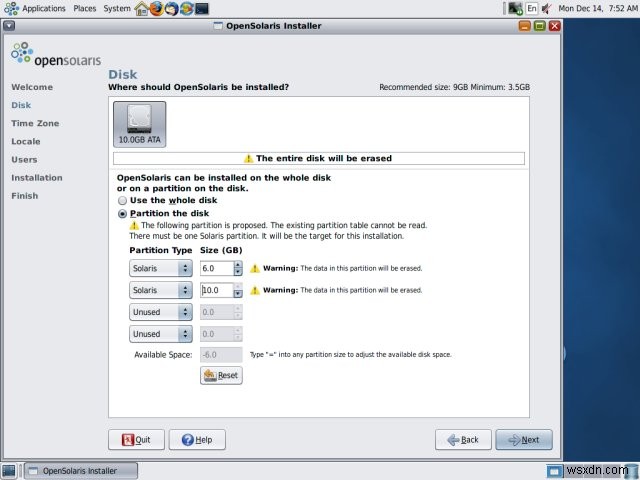Viewport: 640px width, 480px height.
Task: Open the Places menu
Action: 84,9
